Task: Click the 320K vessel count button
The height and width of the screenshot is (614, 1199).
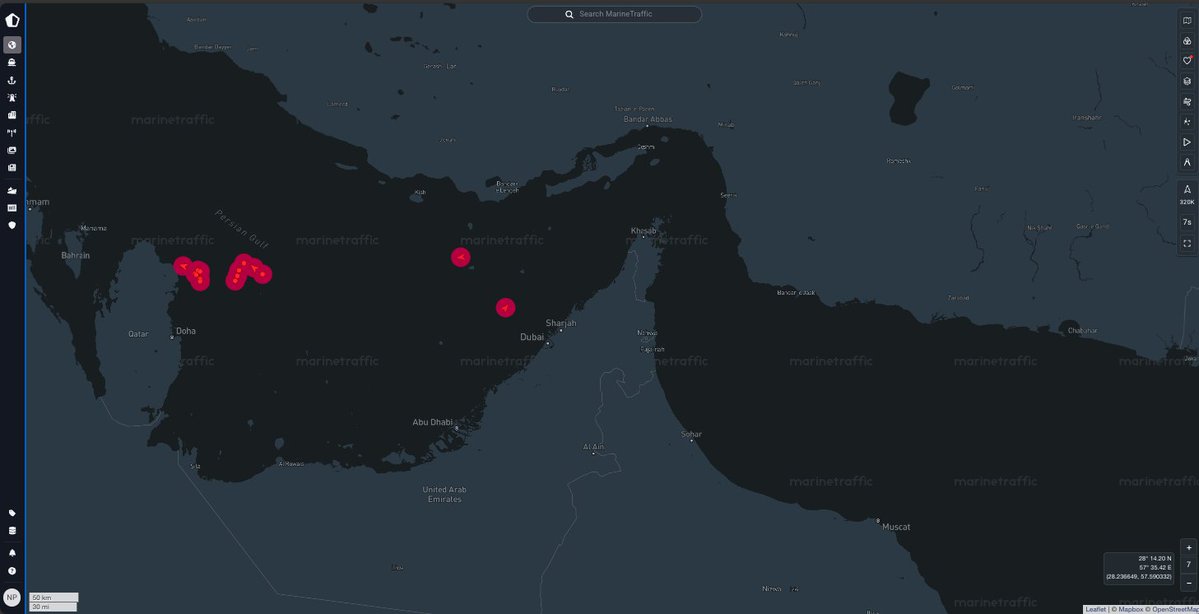Action: pyautogui.click(x=1187, y=195)
